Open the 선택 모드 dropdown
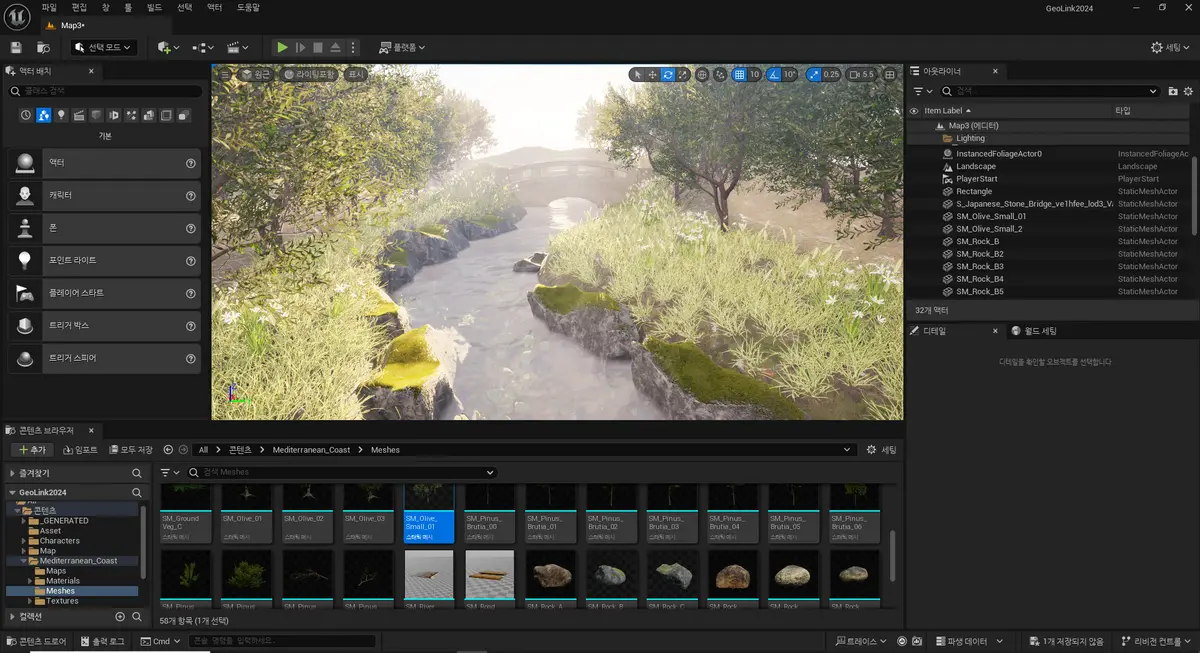Screen dimensions: 1200x653 coord(104,47)
